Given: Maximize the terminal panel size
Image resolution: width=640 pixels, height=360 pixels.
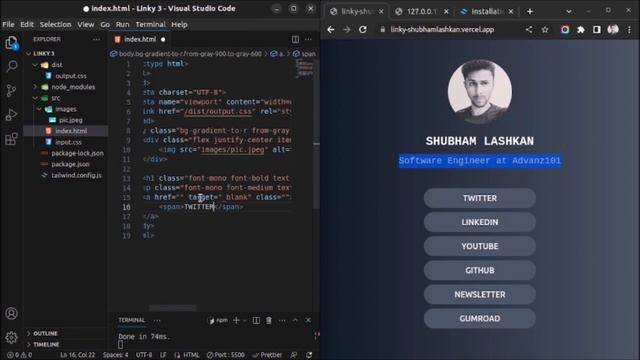Looking at the screenshot, I should [x=295, y=320].
